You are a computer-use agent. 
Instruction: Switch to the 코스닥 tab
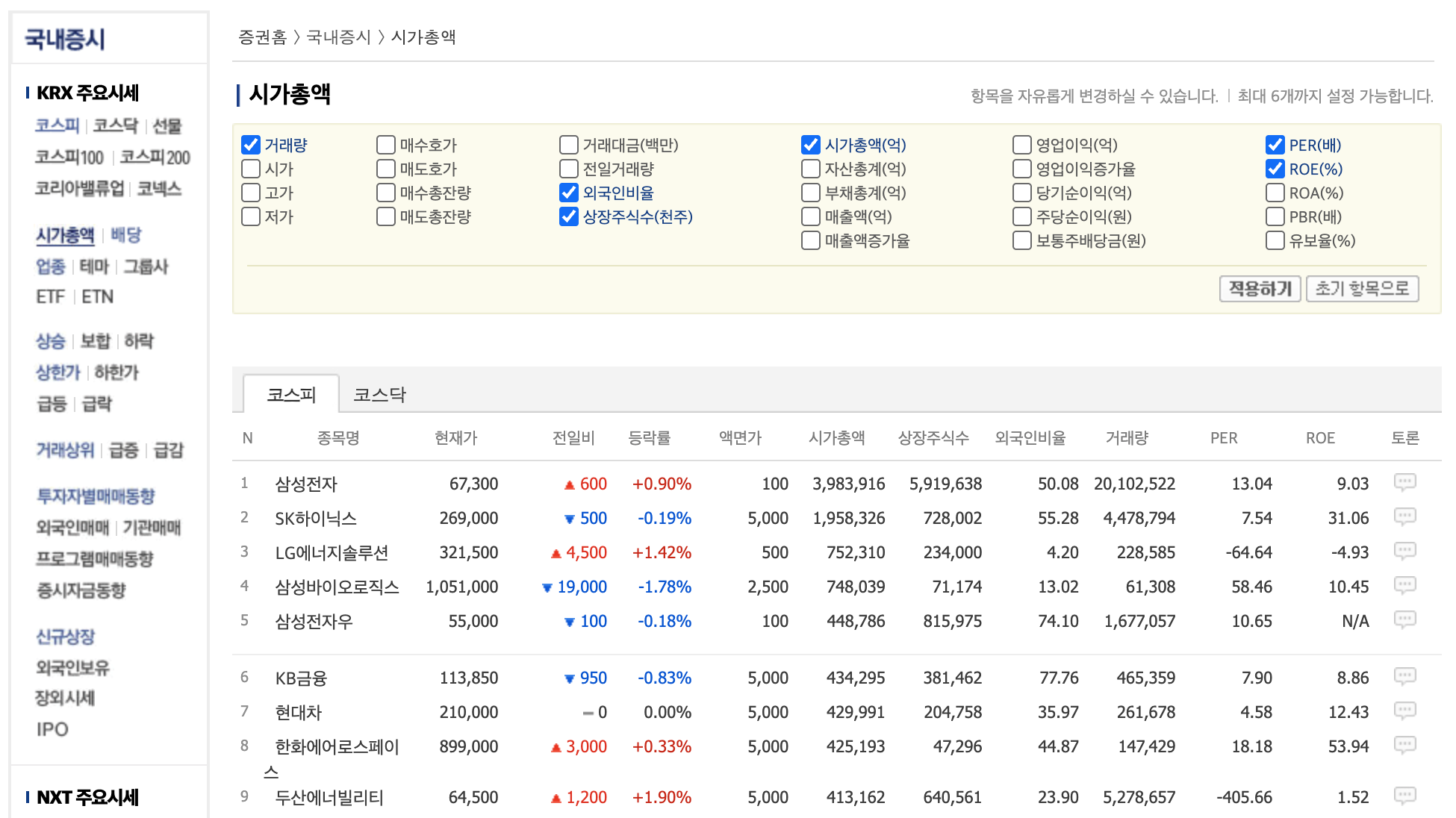[379, 394]
